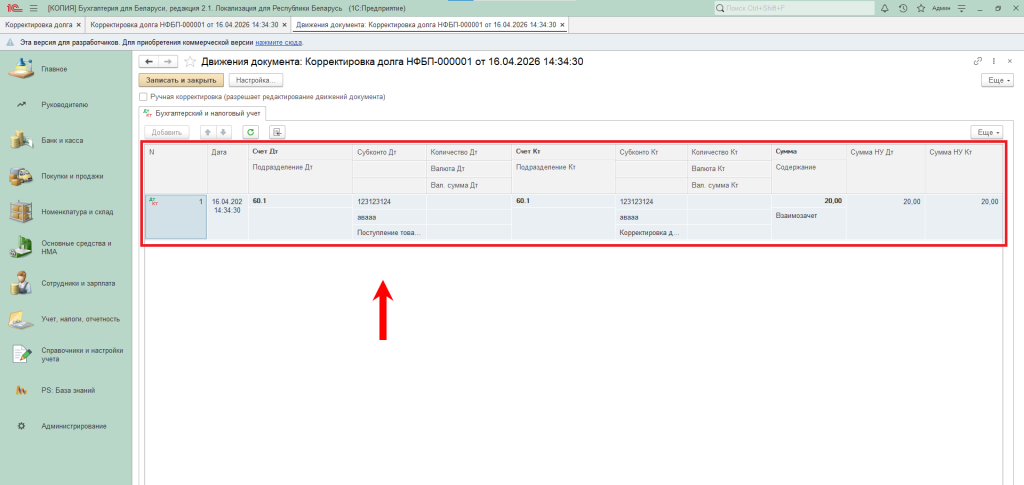
Task: Open the main hamburger menu
Action: [x=33, y=8]
